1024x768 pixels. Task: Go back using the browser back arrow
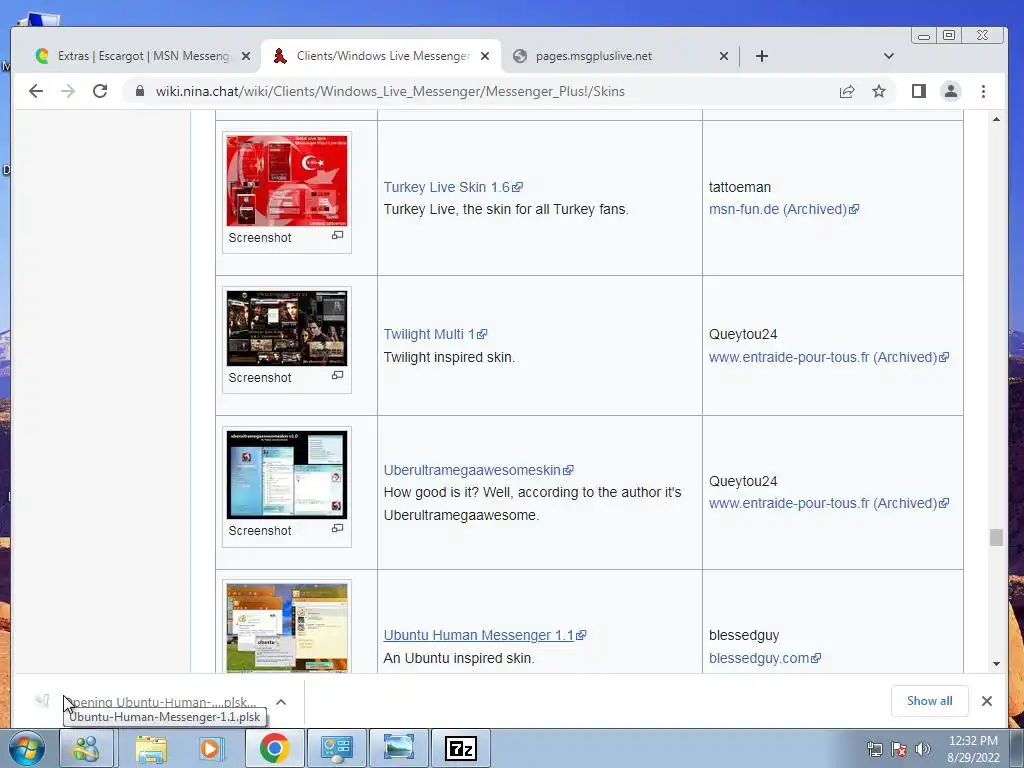[36, 91]
